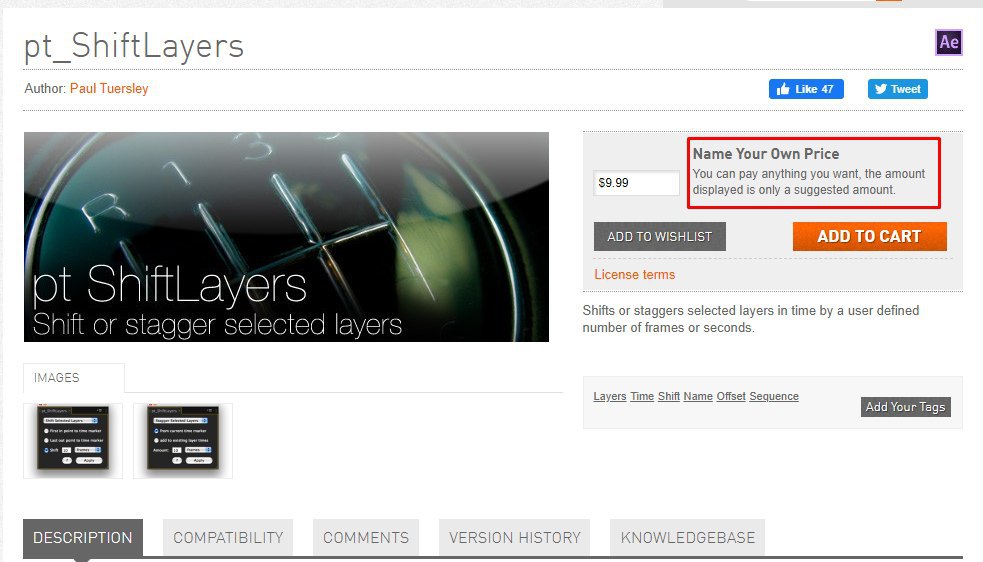
Task: Click the $9.99 price input field
Action: point(636,183)
